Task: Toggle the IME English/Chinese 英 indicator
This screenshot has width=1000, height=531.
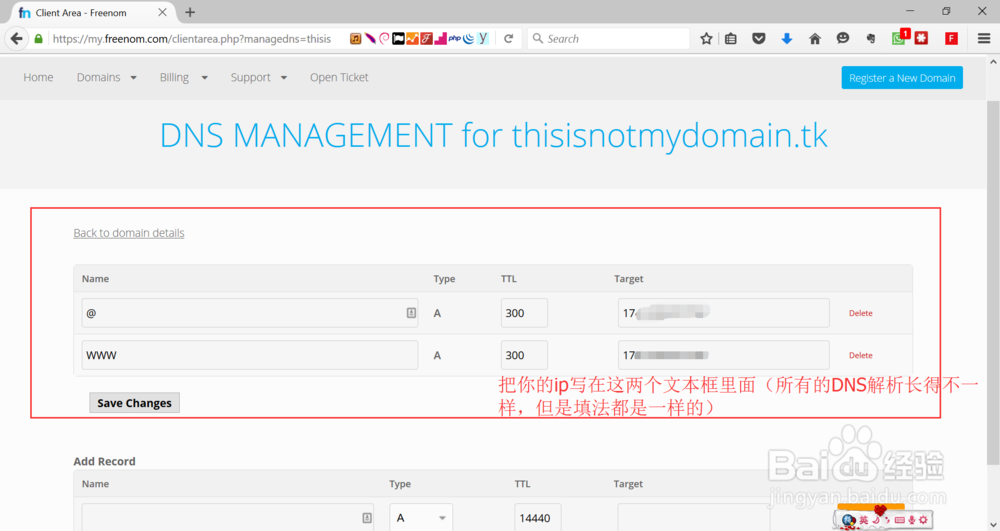Action: 864,520
